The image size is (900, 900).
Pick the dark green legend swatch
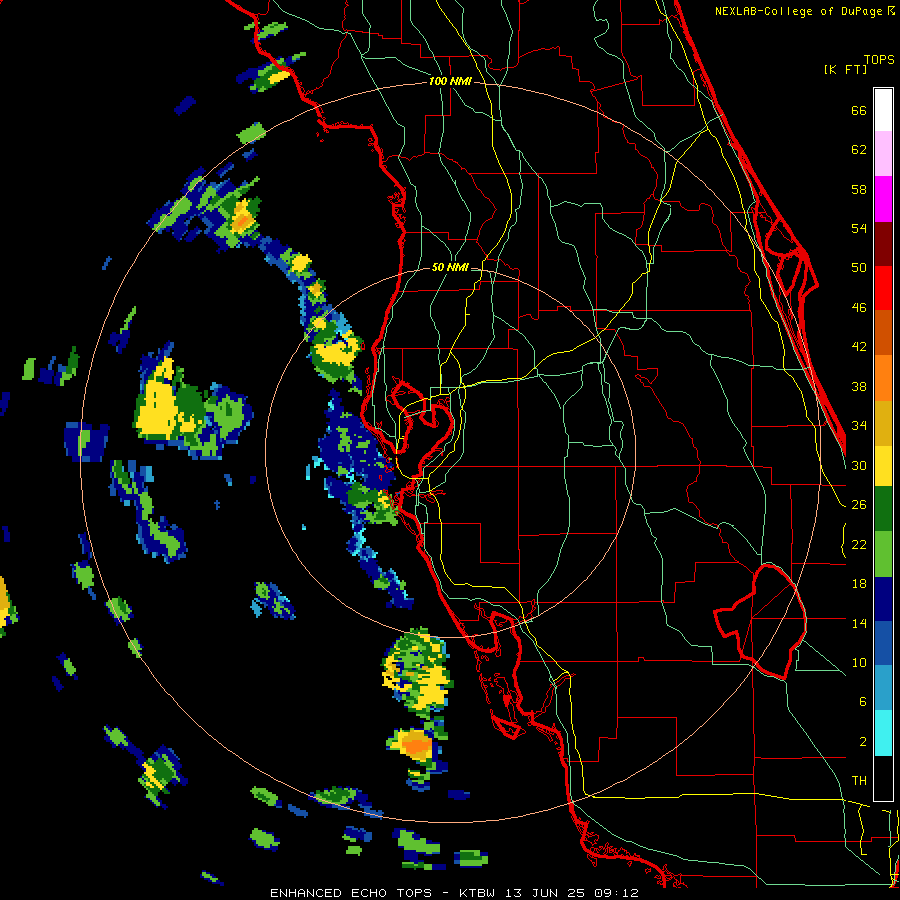[x=883, y=509]
